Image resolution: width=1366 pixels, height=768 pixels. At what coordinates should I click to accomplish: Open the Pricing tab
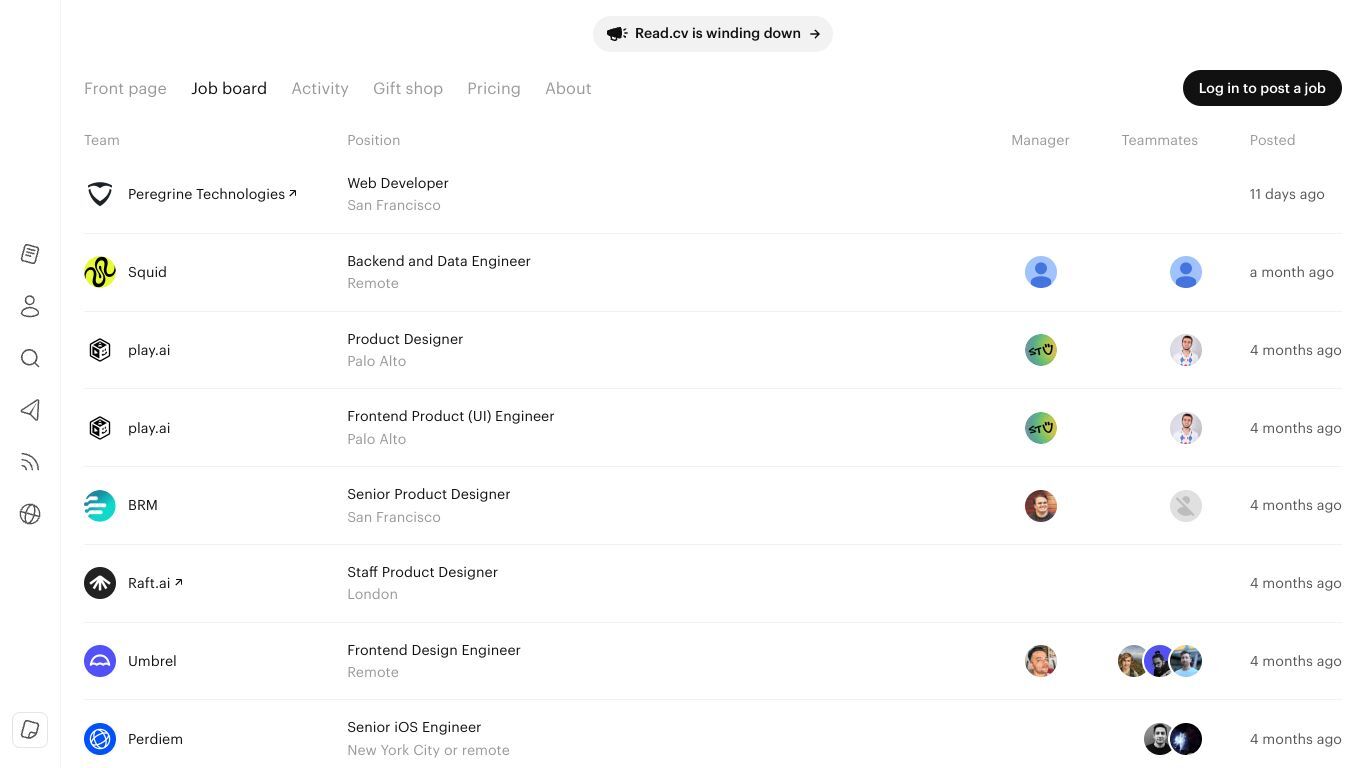pyautogui.click(x=494, y=88)
